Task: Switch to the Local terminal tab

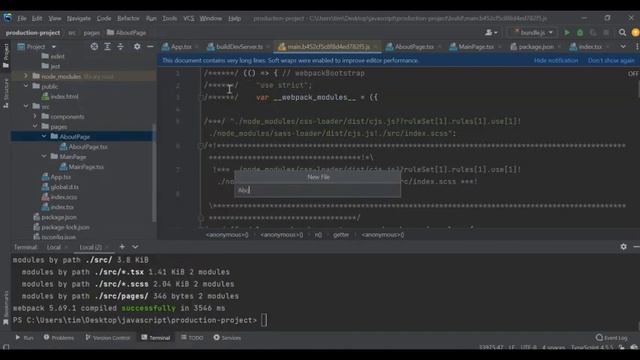Action: 53,247
